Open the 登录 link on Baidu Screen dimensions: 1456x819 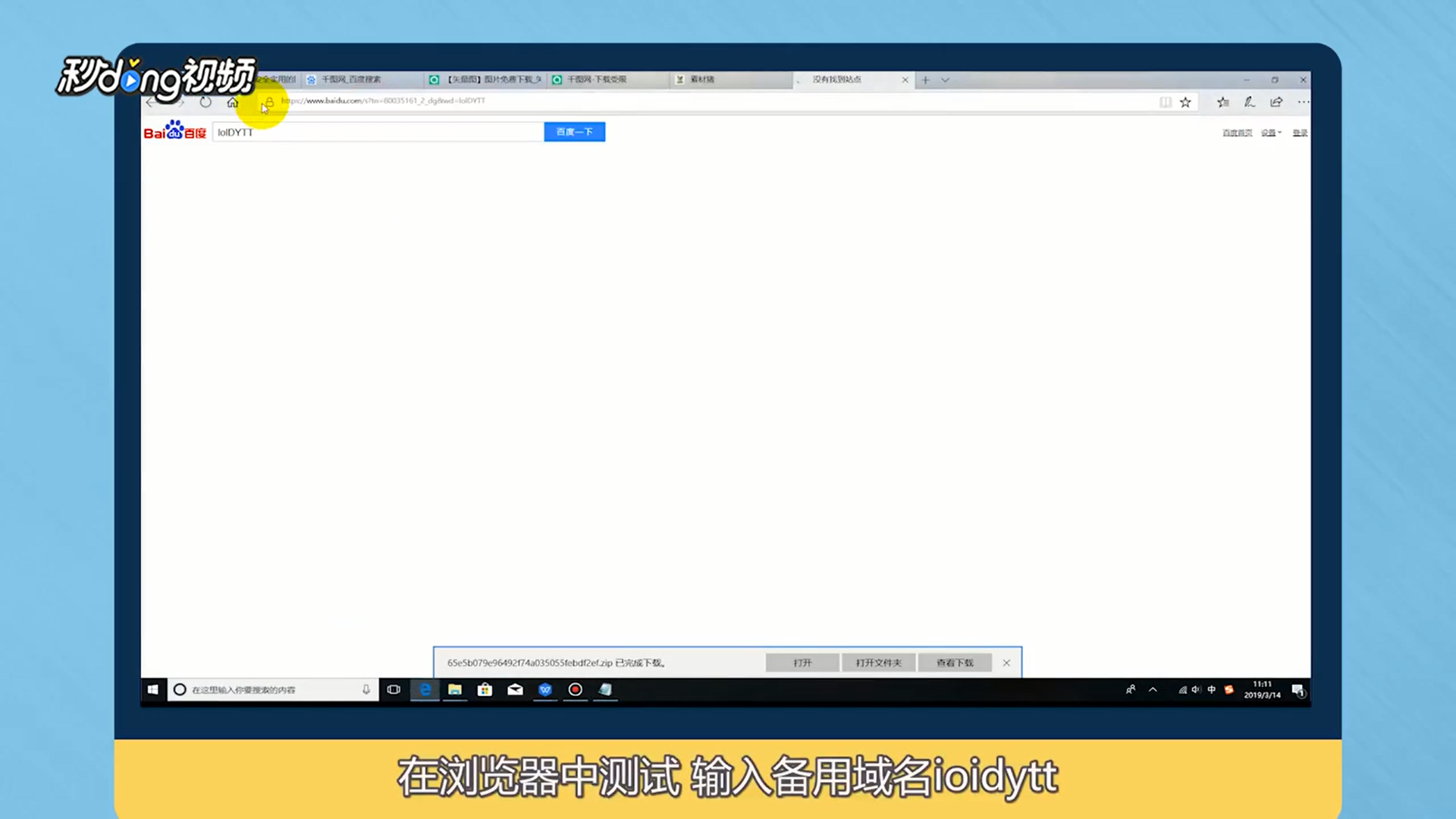click(x=1299, y=132)
